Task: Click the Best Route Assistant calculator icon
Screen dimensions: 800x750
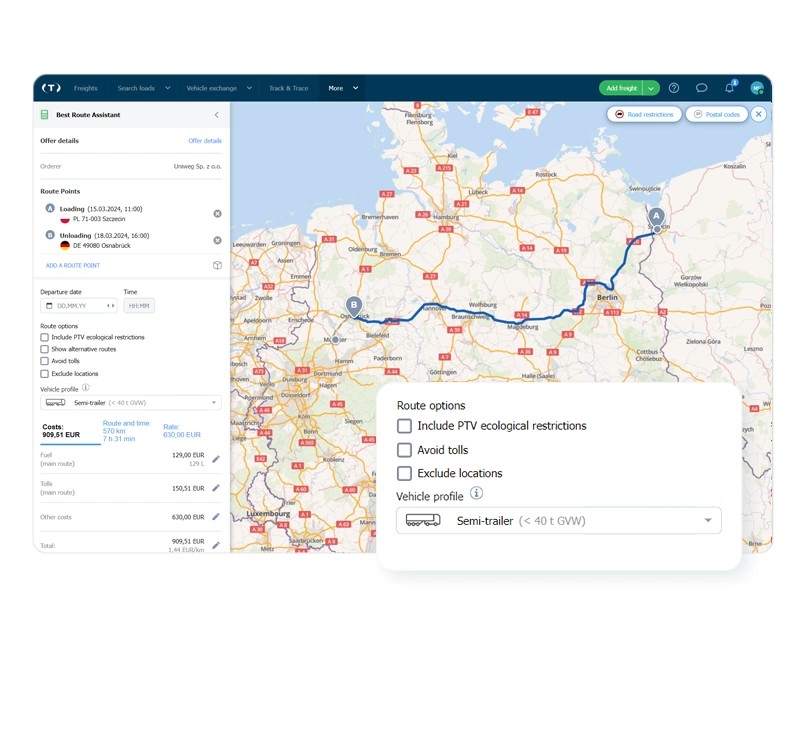Action: point(44,115)
